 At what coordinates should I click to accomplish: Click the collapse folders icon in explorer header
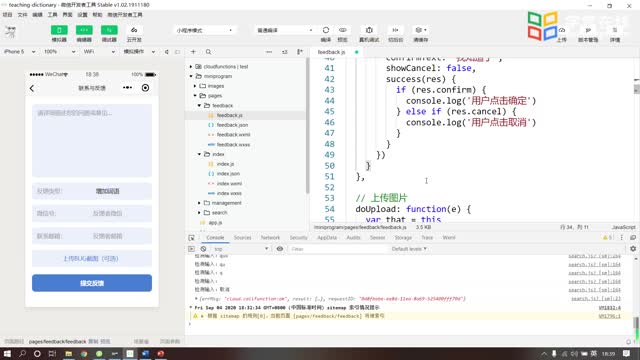(x=284, y=52)
